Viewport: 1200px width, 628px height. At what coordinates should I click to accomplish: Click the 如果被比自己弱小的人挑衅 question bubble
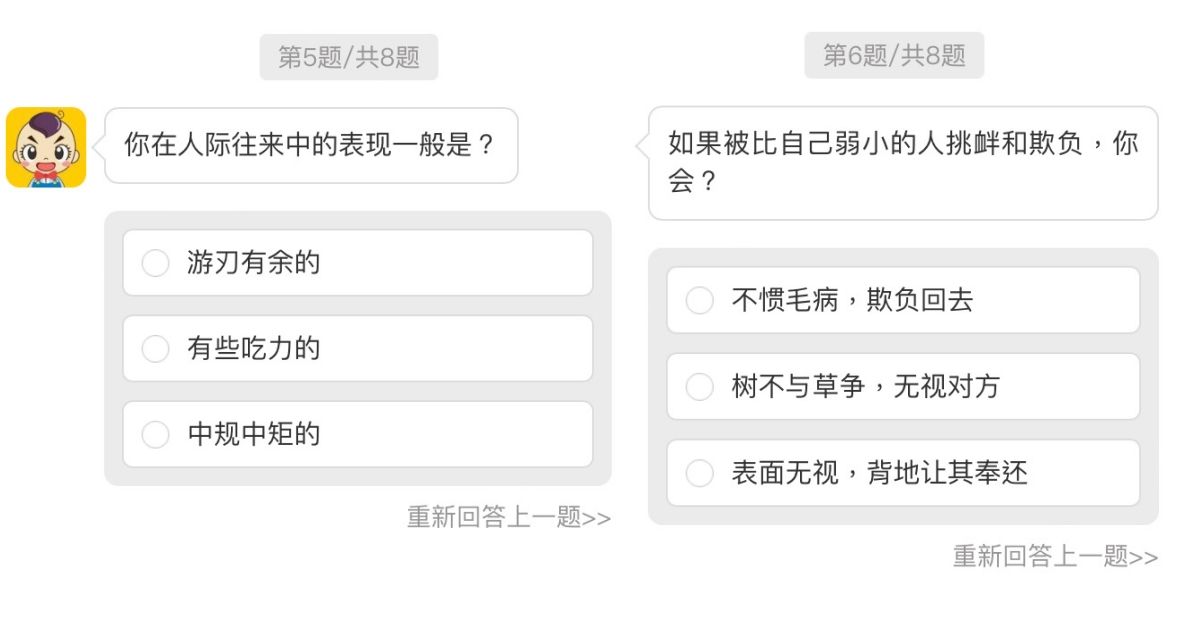click(903, 163)
